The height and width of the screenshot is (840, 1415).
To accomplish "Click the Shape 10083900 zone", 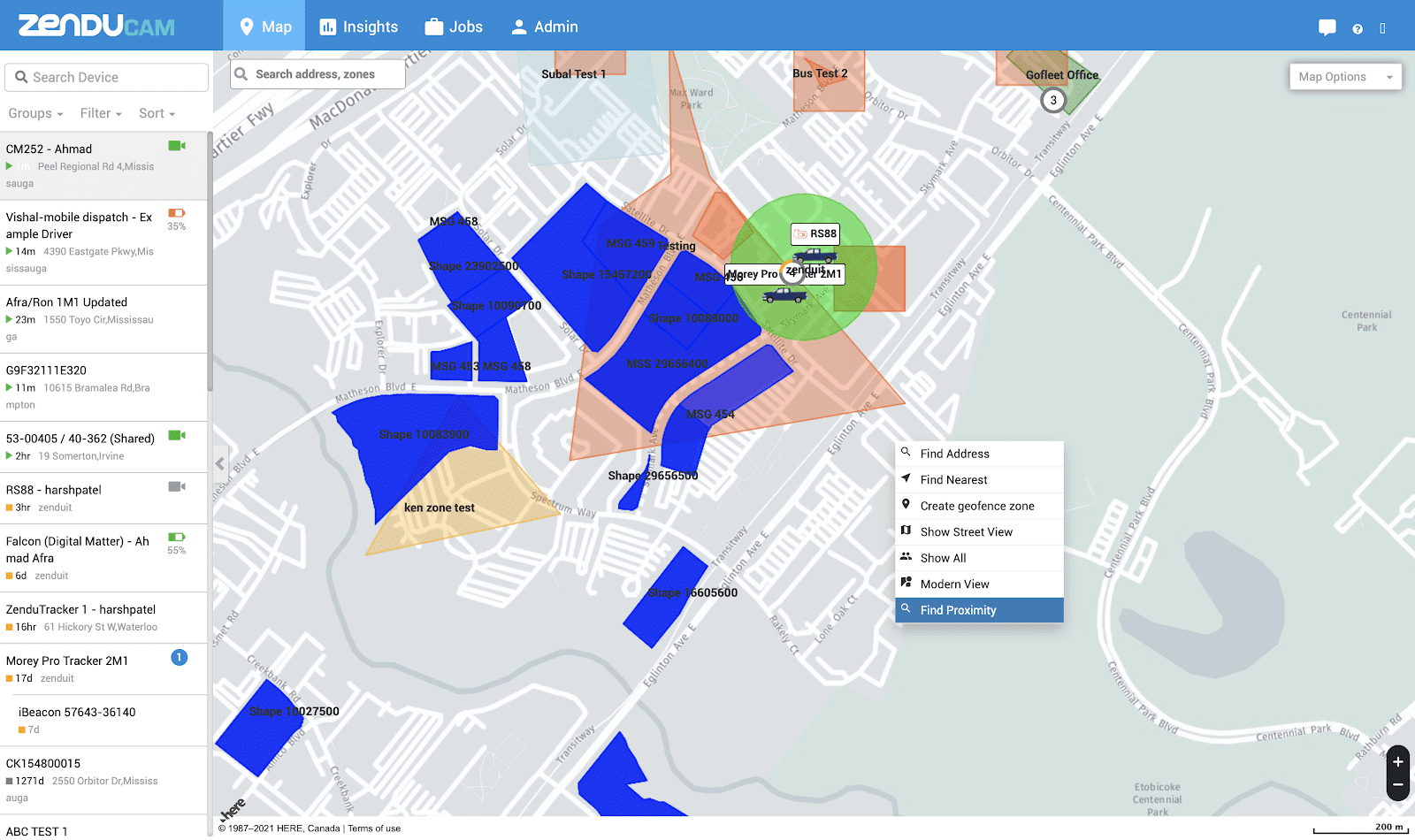I will point(424,435).
